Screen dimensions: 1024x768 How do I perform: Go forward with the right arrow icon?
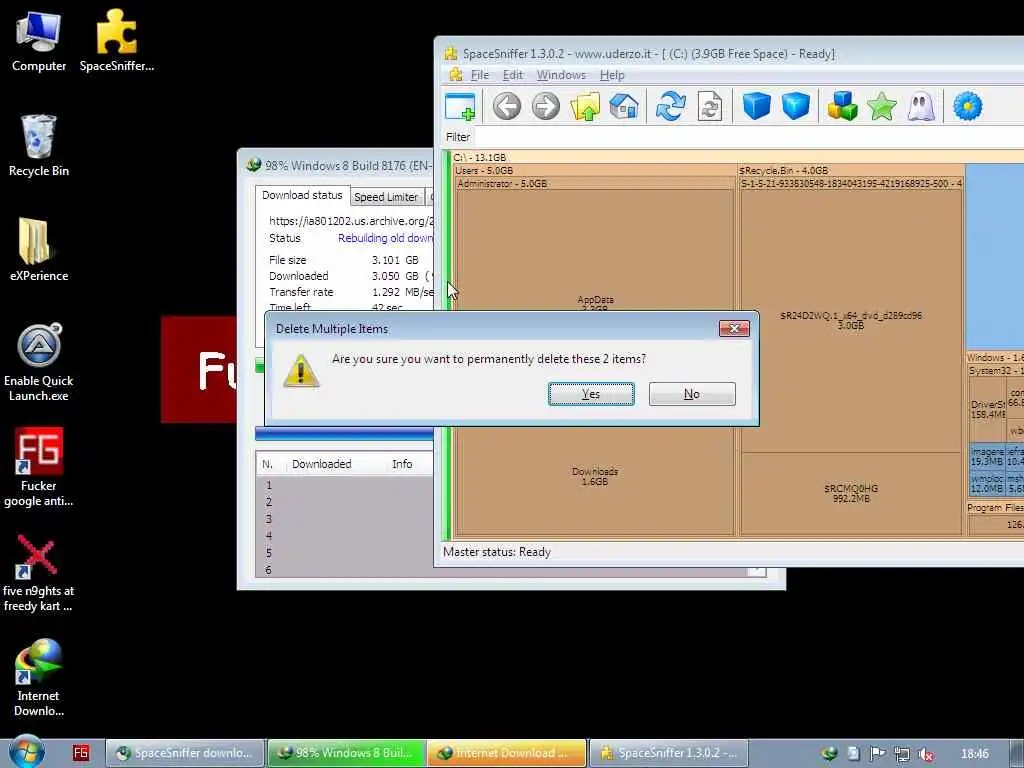pyautogui.click(x=546, y=106)
